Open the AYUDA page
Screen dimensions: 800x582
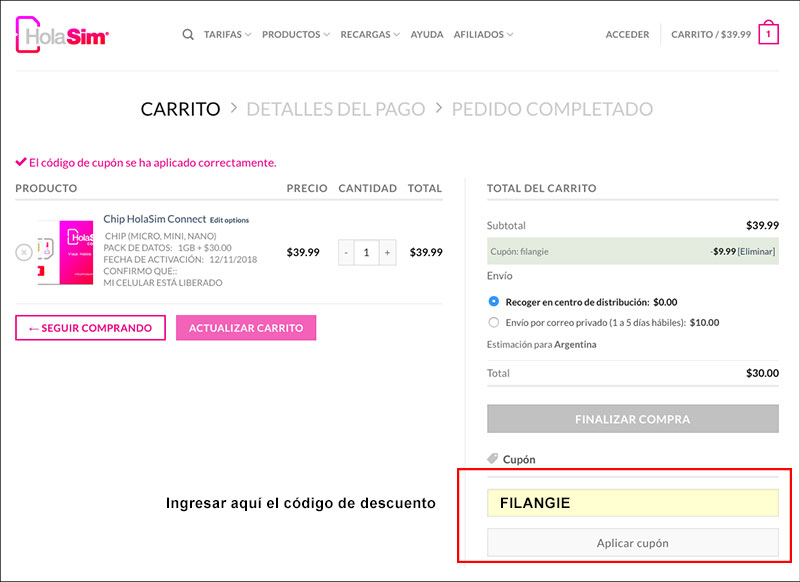click(x=427, y=35)
